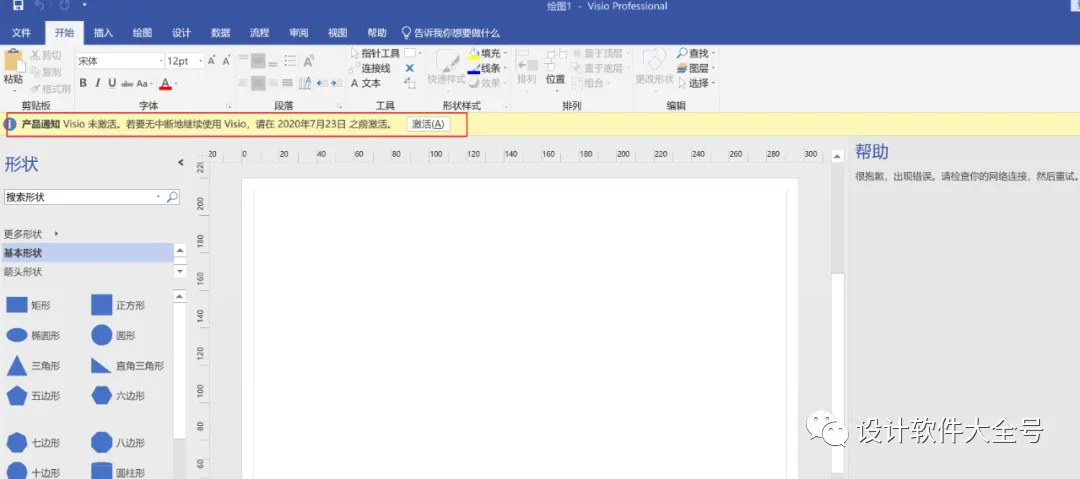Viewport: 1080px width, 479px height.
Task: Open the rectangle drawing tool dropdown
Action: click(x=420, y=53)
